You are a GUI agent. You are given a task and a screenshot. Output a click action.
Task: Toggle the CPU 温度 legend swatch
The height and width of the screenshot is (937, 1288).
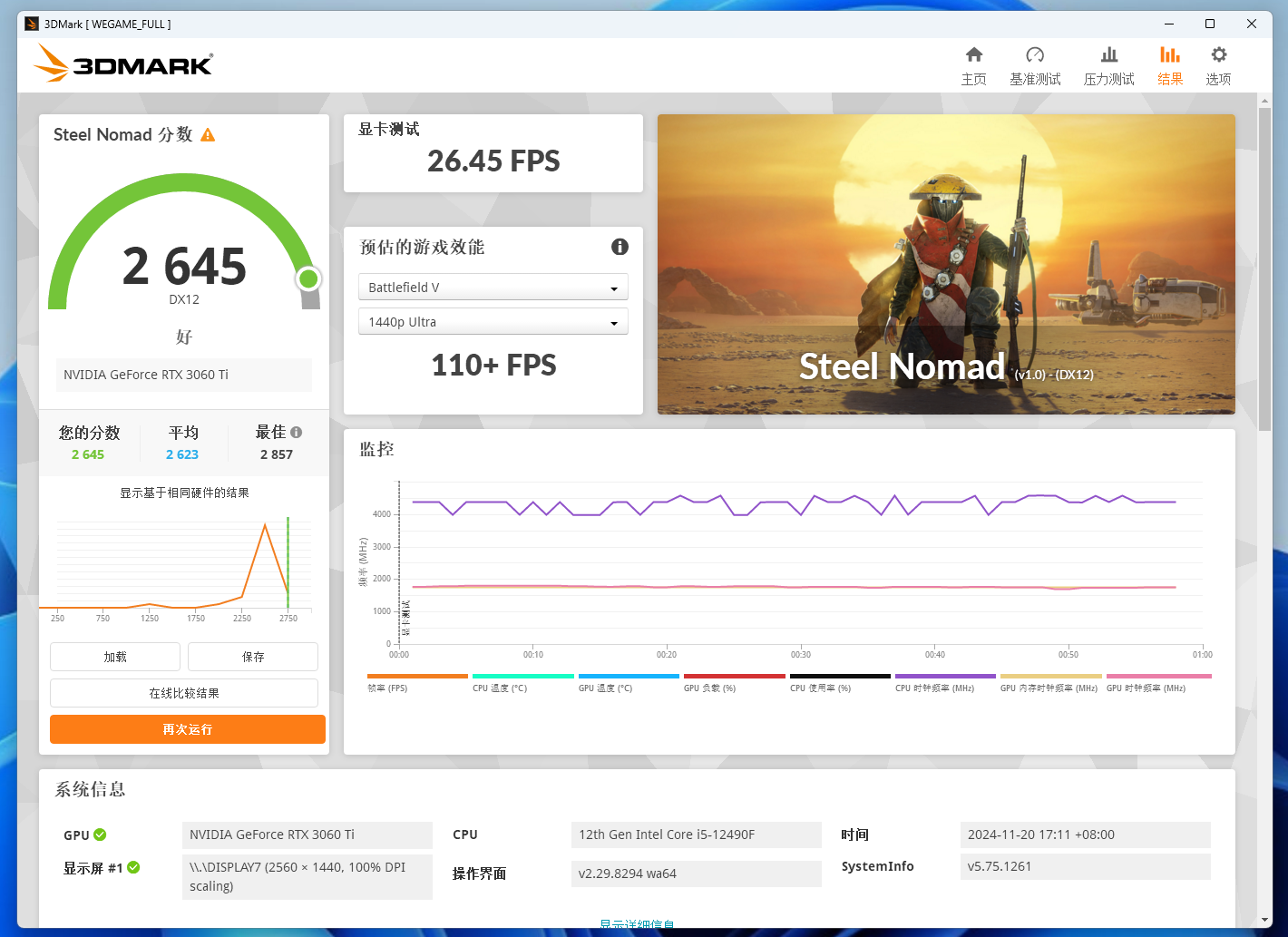tap(523, 676)
